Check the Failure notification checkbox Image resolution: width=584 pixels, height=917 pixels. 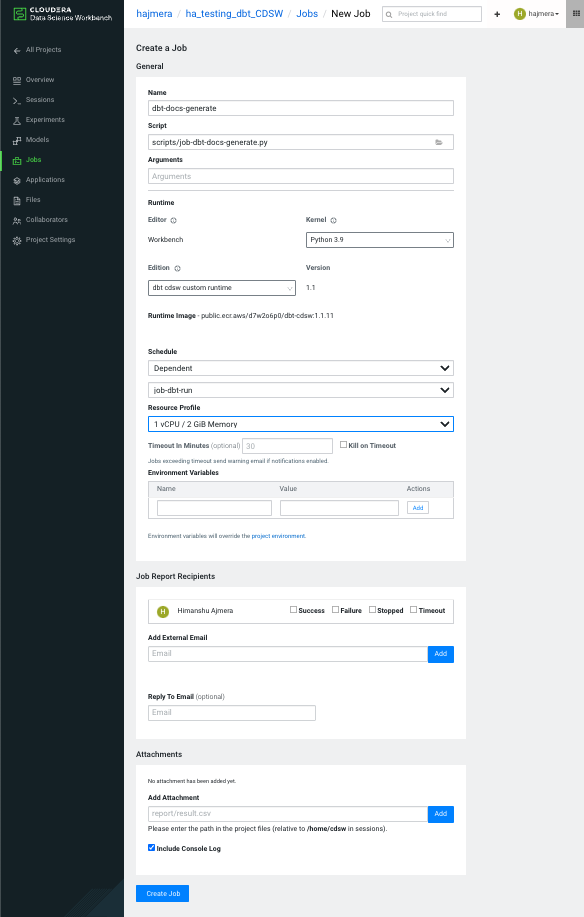coord(334,610)
